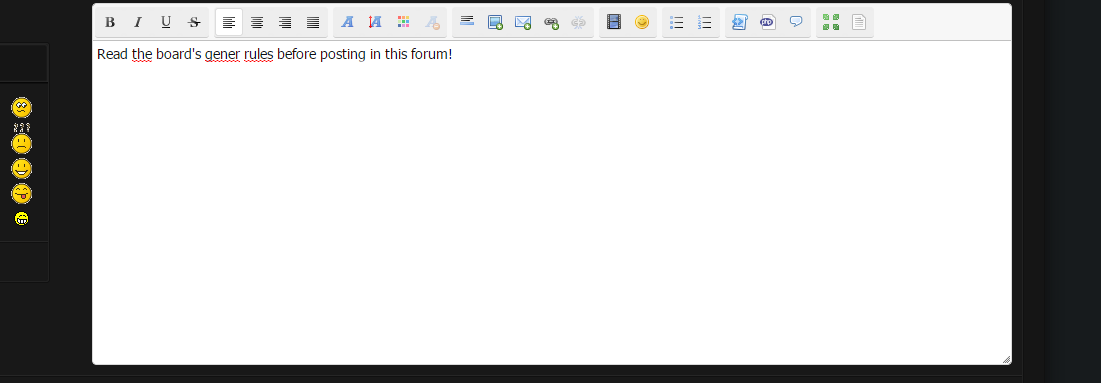Open the font size dropdown

(x=376, y=22)
